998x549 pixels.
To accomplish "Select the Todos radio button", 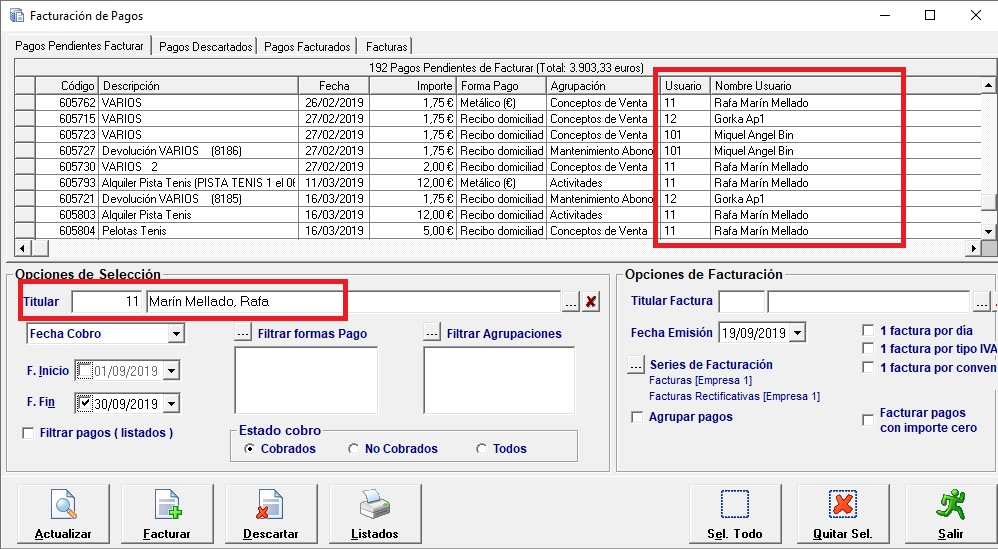I will pos(481,448).
